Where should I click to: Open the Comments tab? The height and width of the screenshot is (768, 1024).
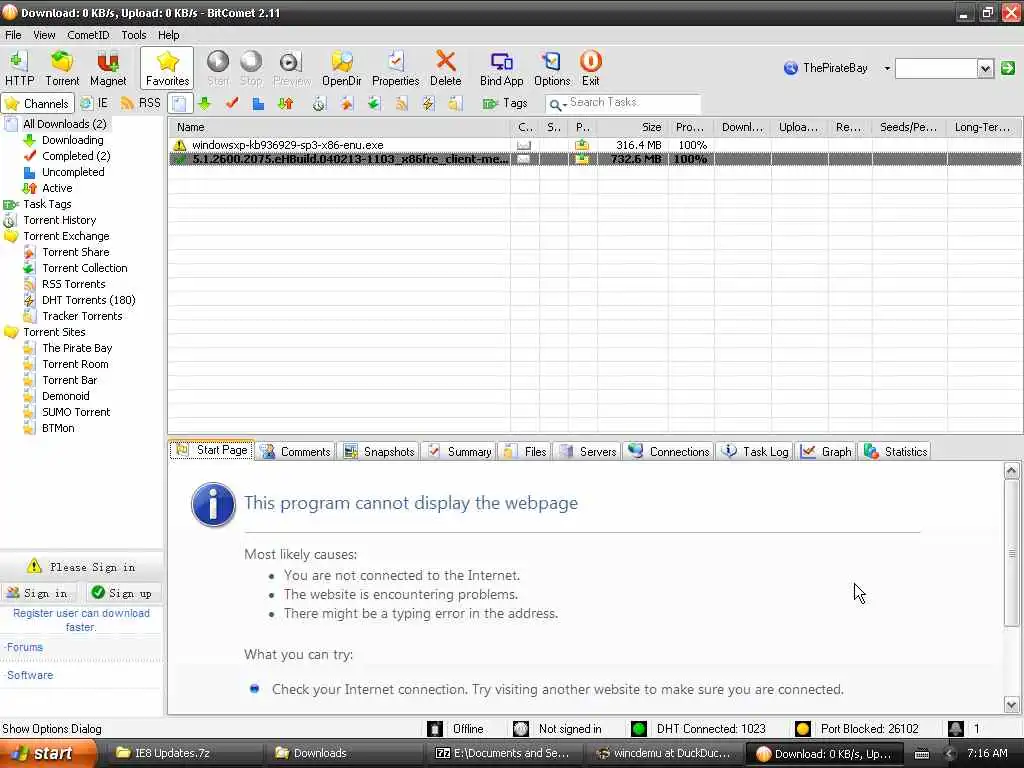tap(295, 451)
